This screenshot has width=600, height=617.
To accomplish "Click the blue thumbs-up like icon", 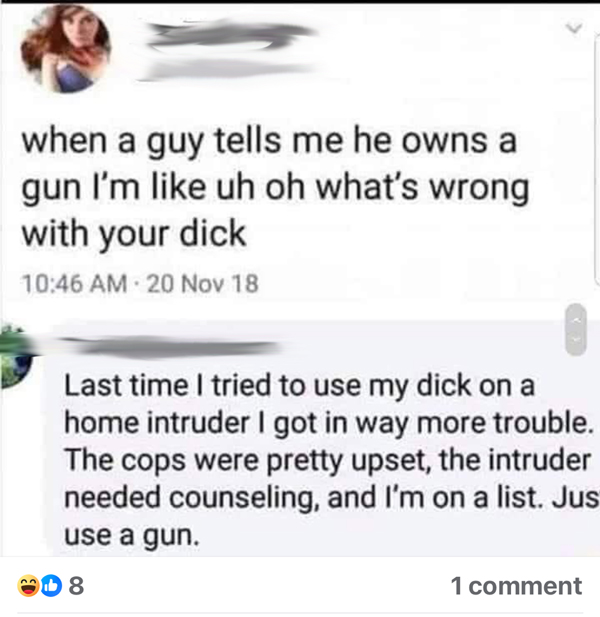I will coord(51,586).
